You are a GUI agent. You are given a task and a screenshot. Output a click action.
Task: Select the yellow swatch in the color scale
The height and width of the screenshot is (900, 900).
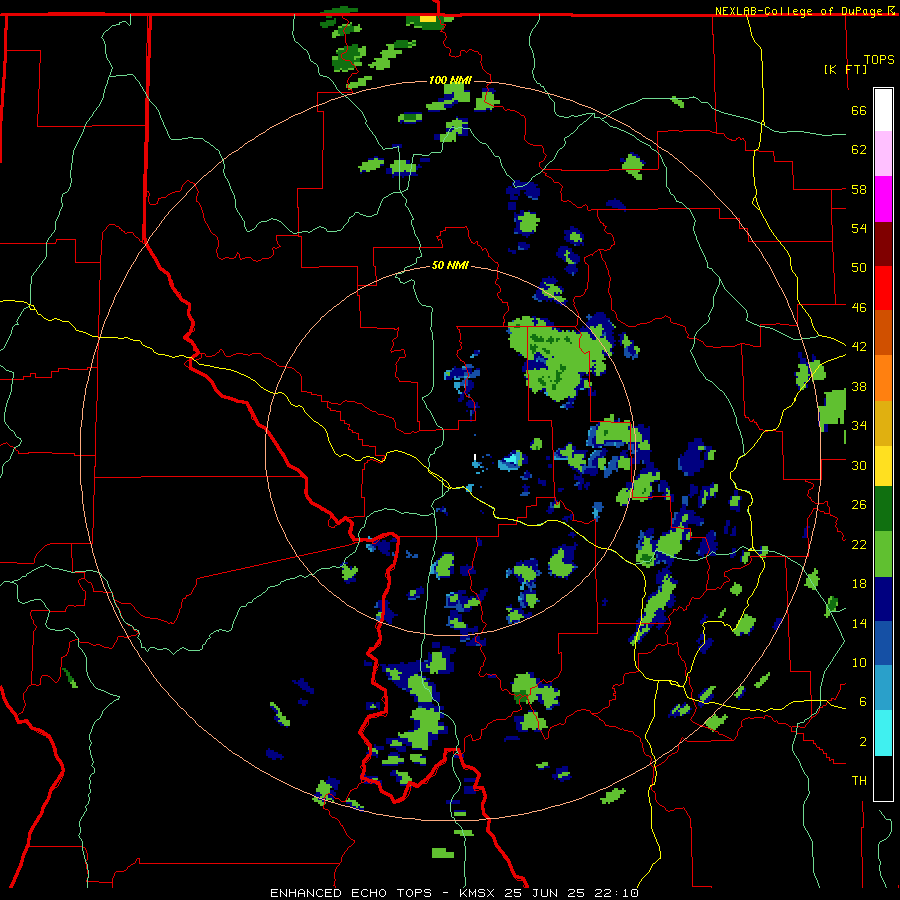tap(883, 465)
